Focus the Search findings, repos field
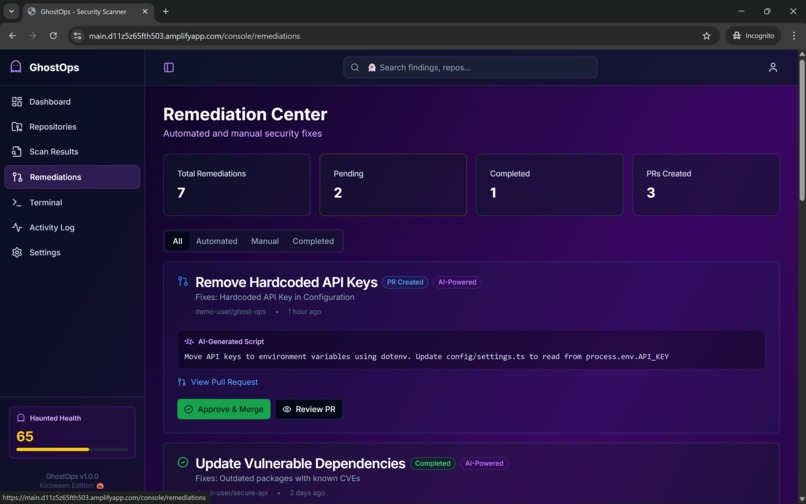This screenshot has height=504, width=806. click(470, 67)
